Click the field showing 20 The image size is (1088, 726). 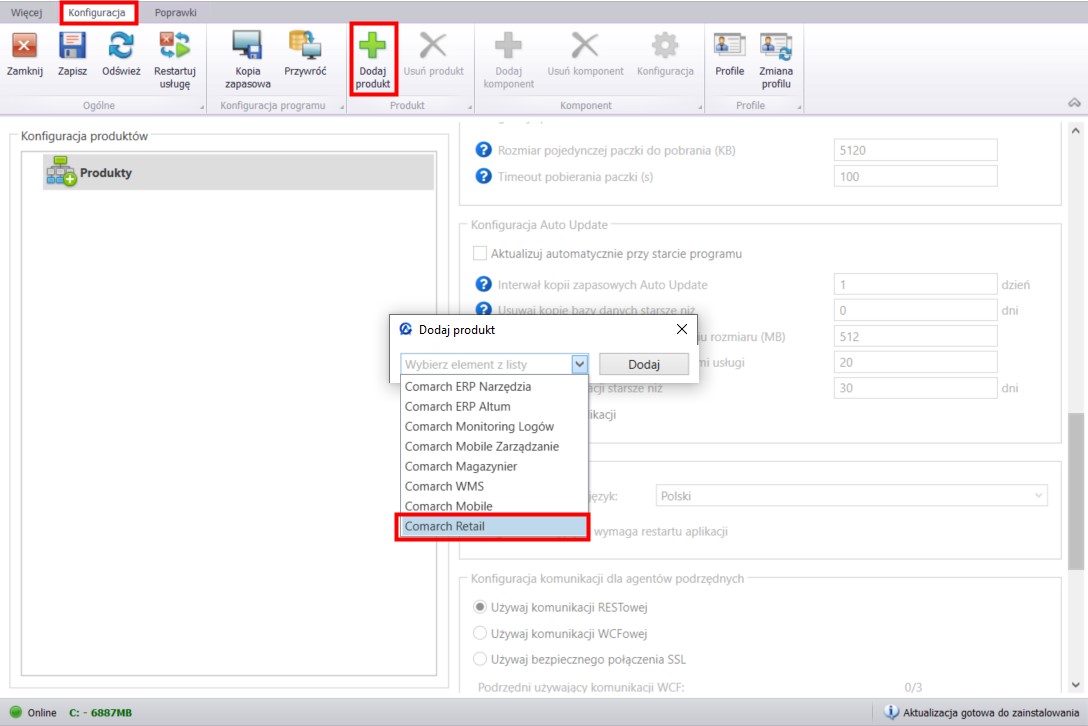tap(915, 362)
